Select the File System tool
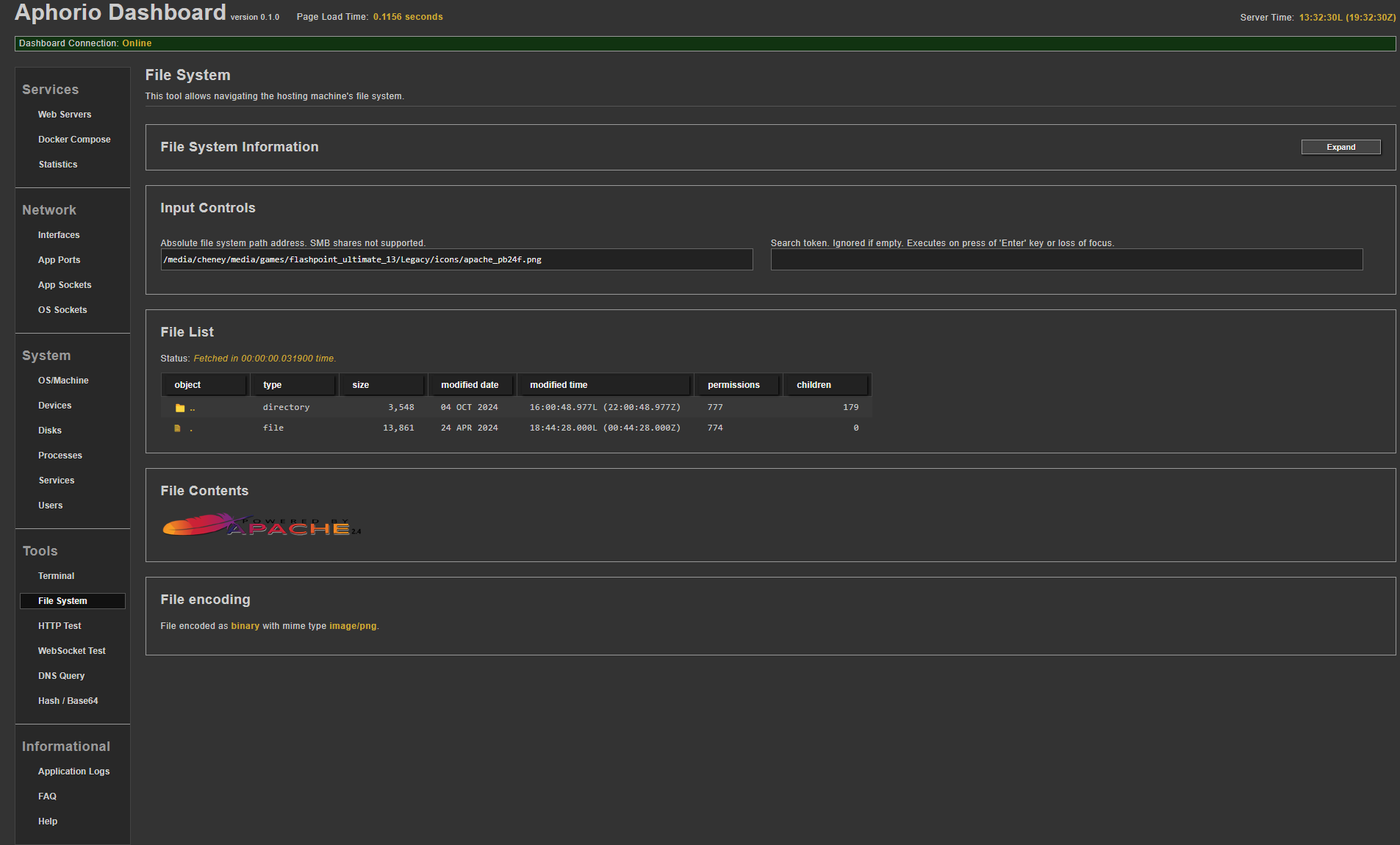 click(x=62, y=601)
